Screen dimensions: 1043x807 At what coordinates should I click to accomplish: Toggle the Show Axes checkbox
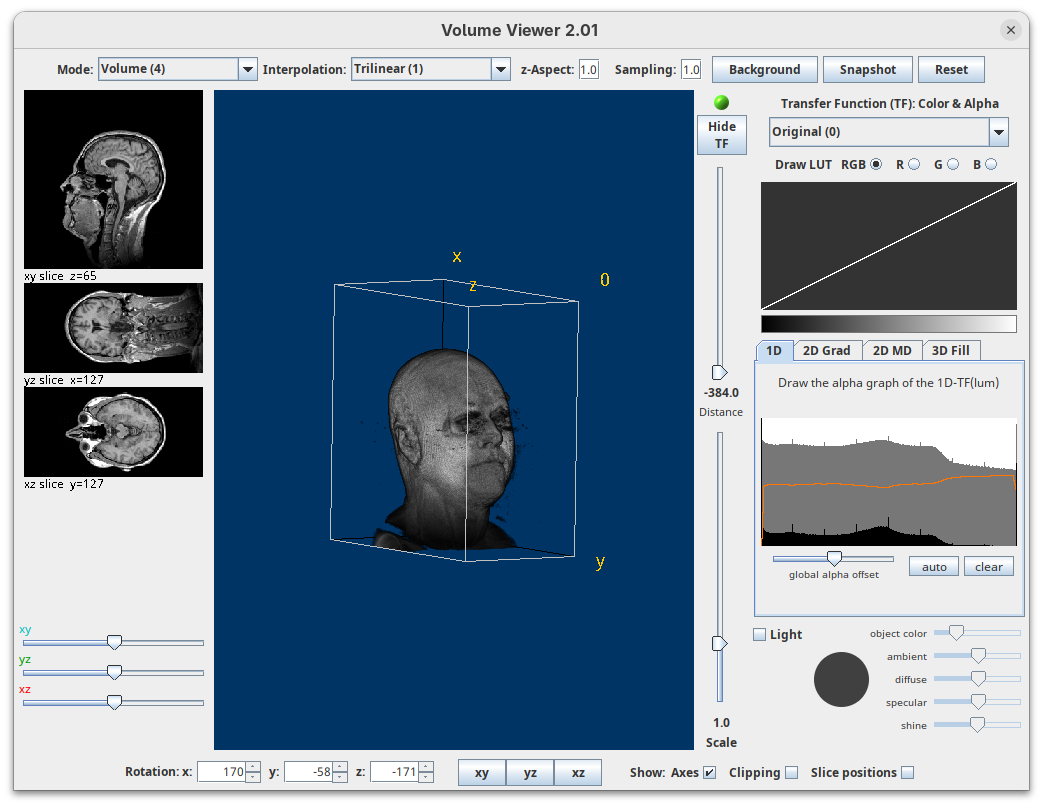pyautogui.click(x=710, y=772)
